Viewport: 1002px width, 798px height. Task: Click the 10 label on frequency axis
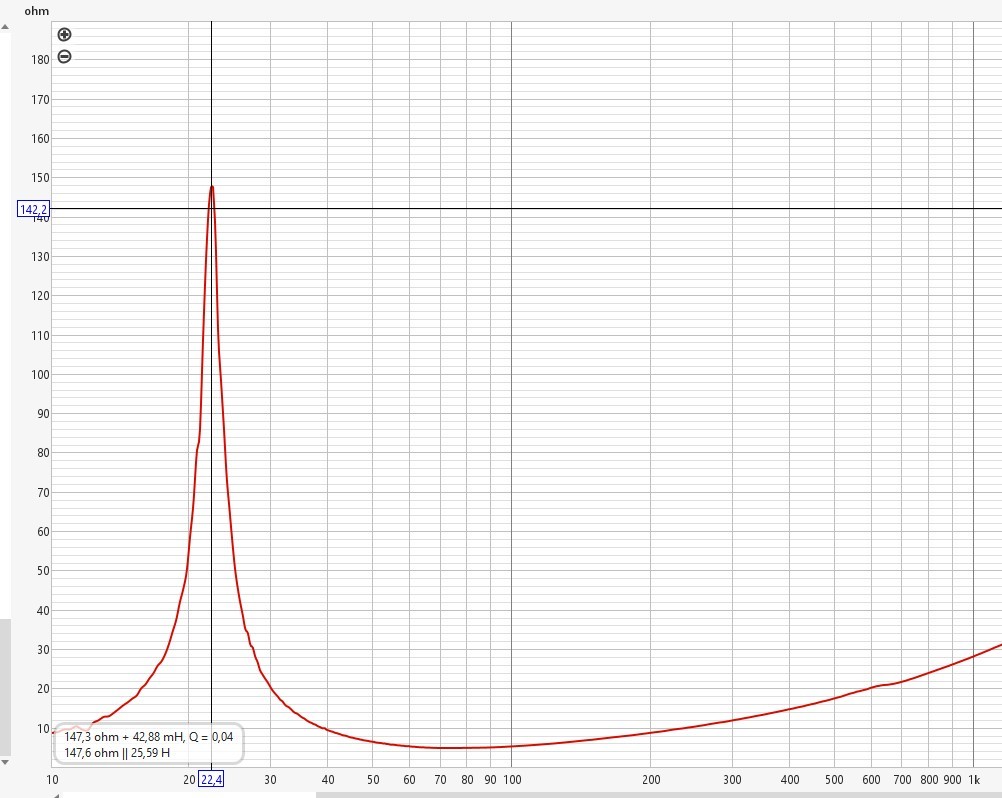tap(52, 780)
